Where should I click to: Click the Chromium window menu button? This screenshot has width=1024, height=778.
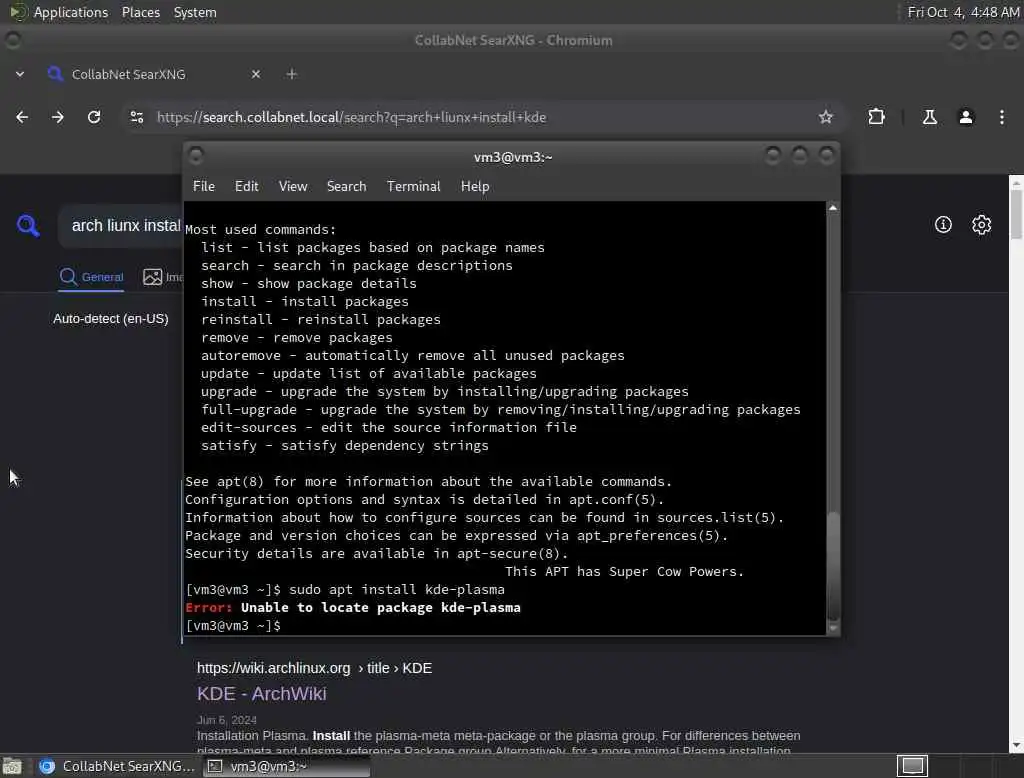tap(12, 41)
